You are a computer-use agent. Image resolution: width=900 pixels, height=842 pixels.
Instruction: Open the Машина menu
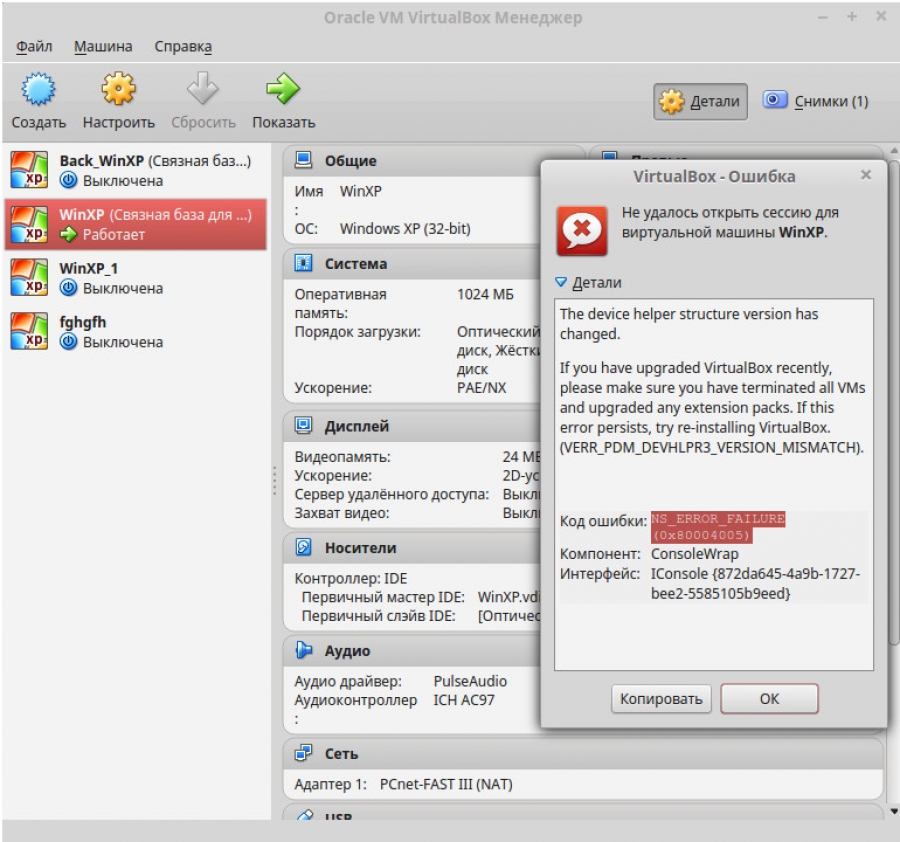[x=103, y=46]
